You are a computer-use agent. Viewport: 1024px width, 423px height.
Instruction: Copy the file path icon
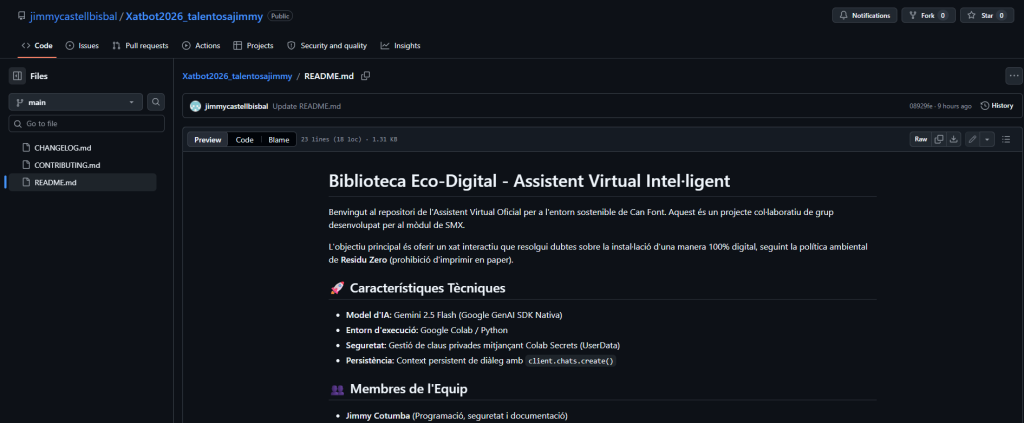pos(366,76)
